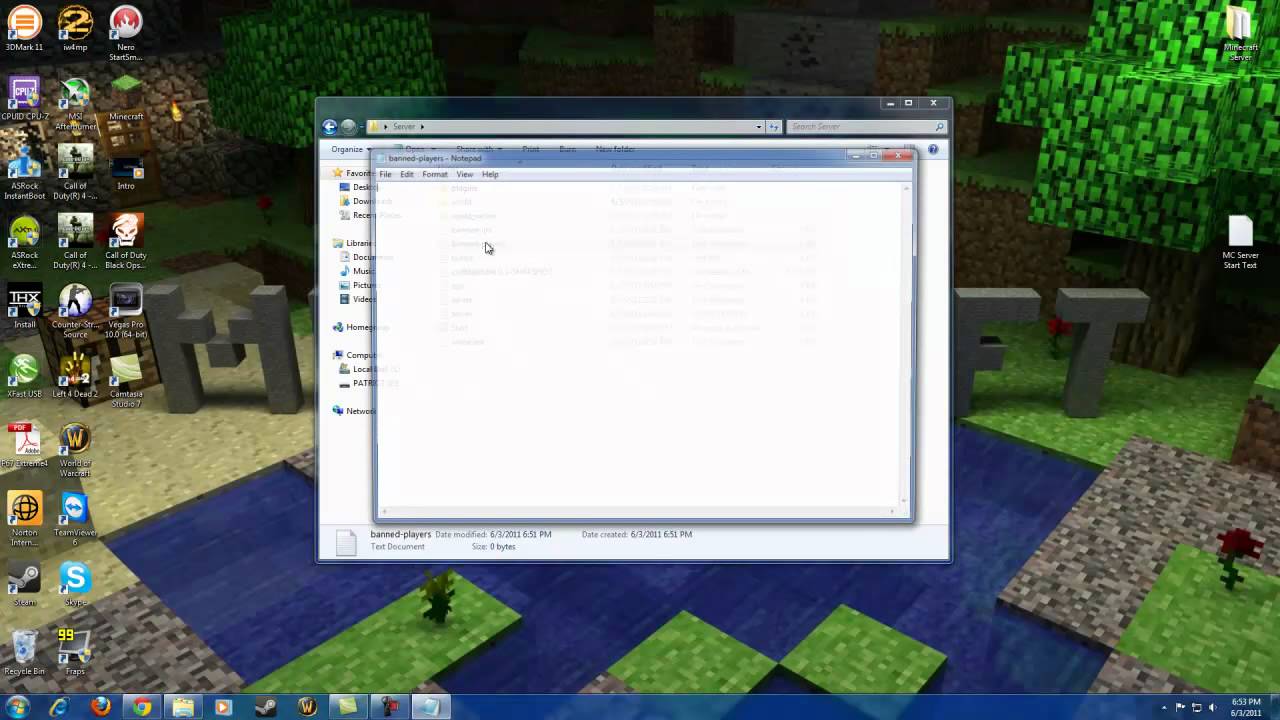Open the Notepad View menu
The width and height of the screenshot is (1280, 720).
pyautogui.click(x=465, y=174)
